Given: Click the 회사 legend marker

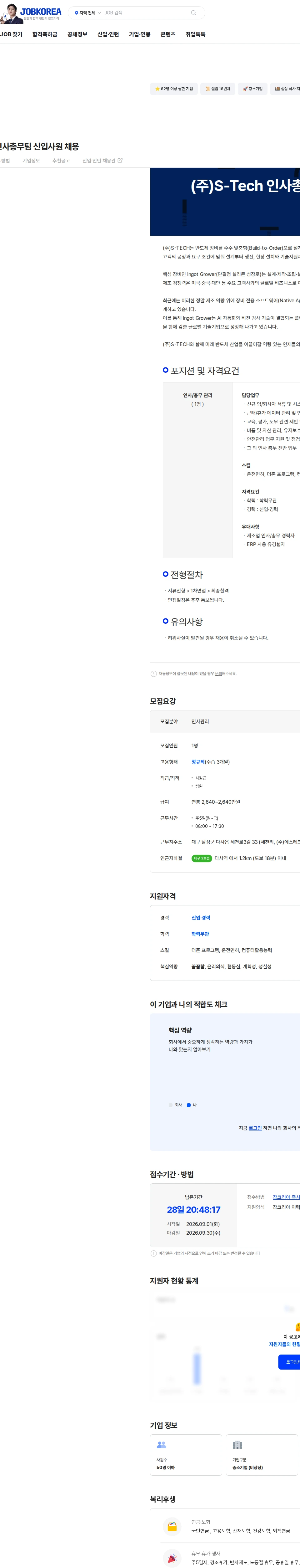Looking at the screenshot, I should point(171,1105).
